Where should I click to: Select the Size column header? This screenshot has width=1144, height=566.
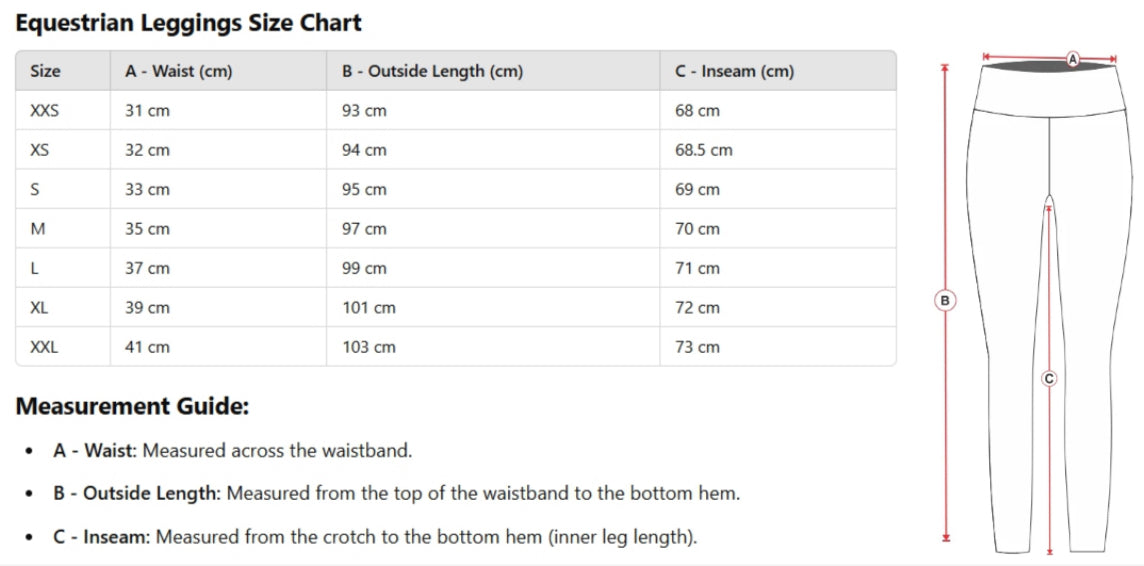pyautogui.click(x=46, y=71)
